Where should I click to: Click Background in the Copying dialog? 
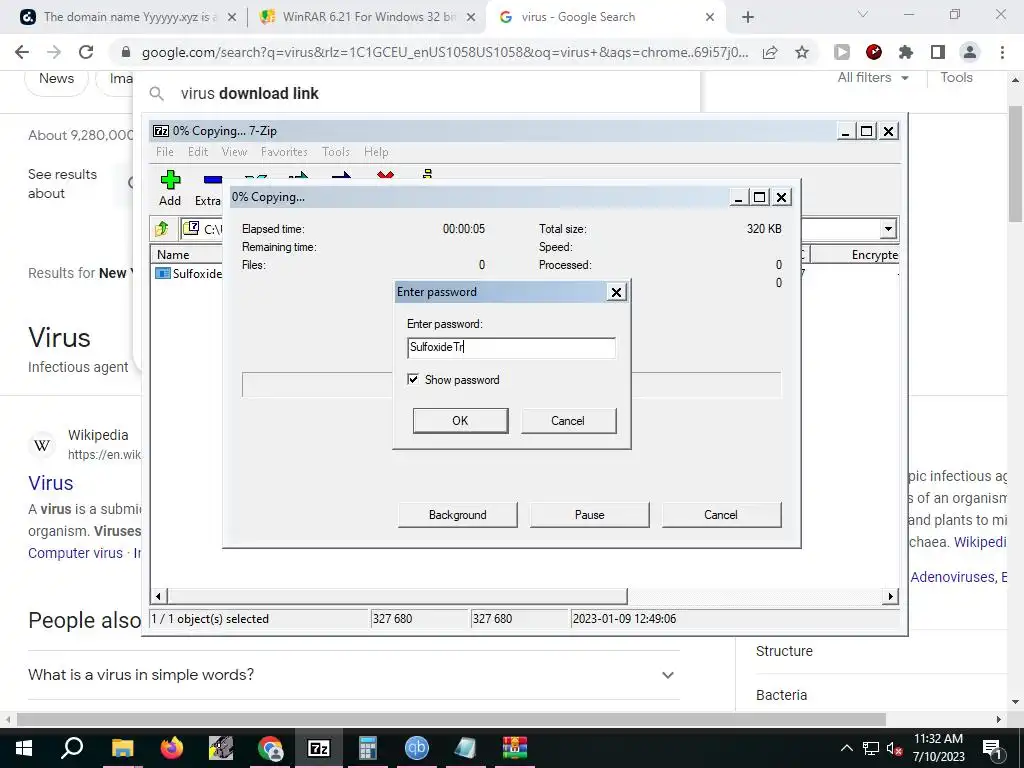[457, 515]
